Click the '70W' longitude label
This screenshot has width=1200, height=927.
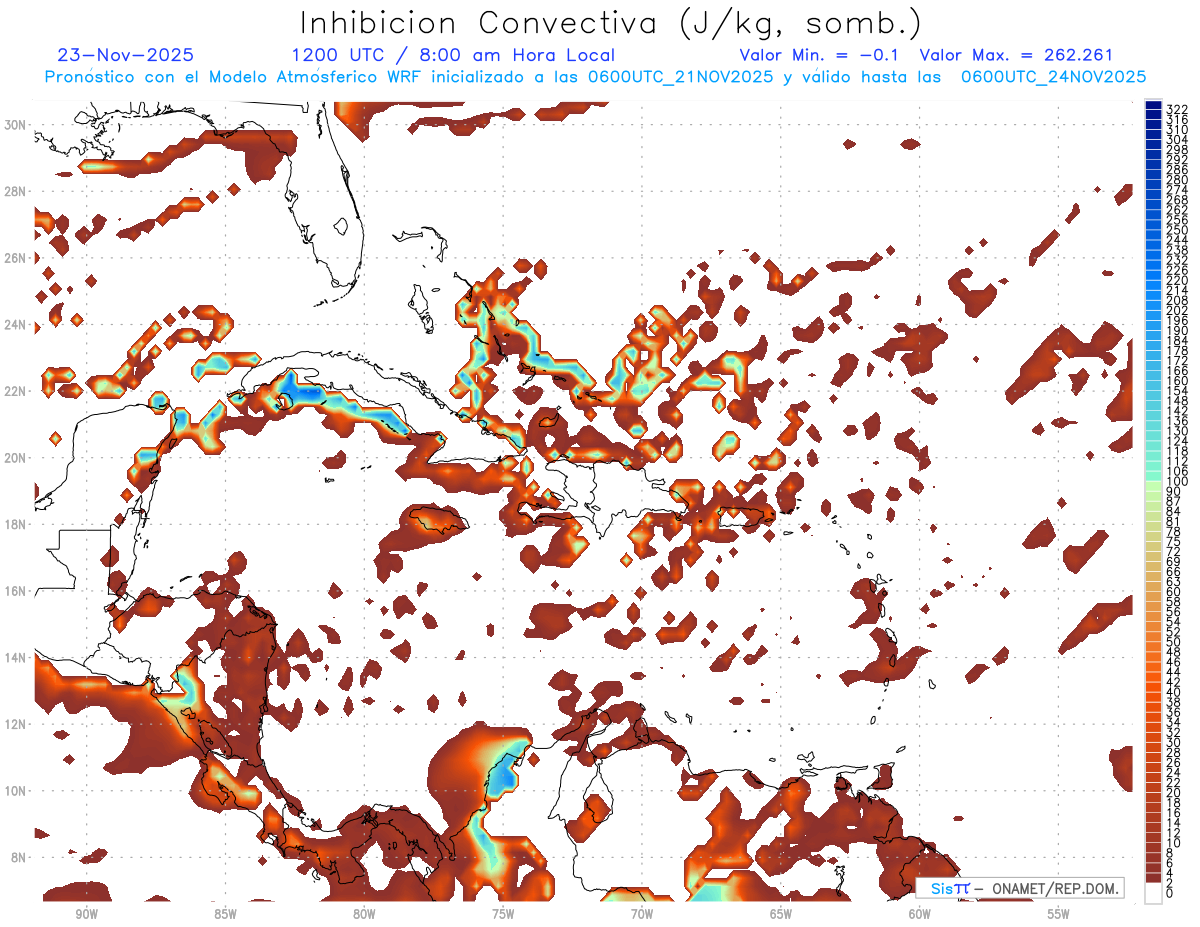coord(642,913)
